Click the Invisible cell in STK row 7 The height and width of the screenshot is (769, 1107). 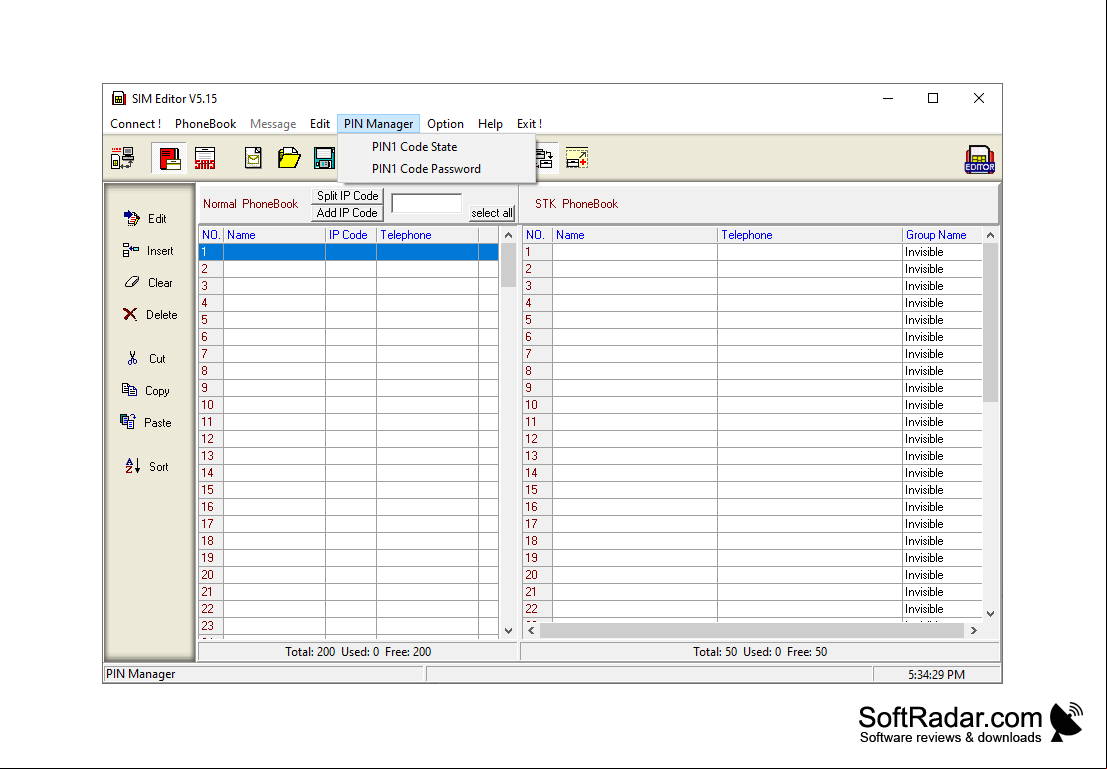pos(943,354)
